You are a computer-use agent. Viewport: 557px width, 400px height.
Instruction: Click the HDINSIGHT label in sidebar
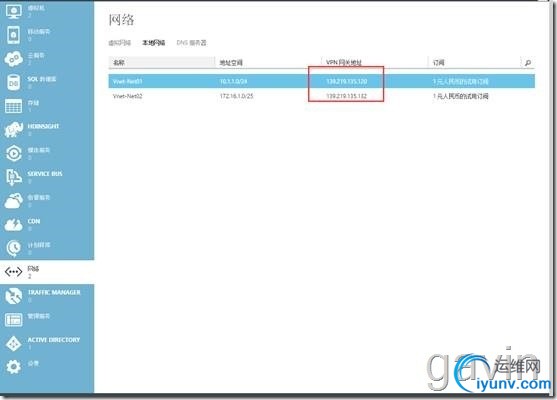pos(43,126)
